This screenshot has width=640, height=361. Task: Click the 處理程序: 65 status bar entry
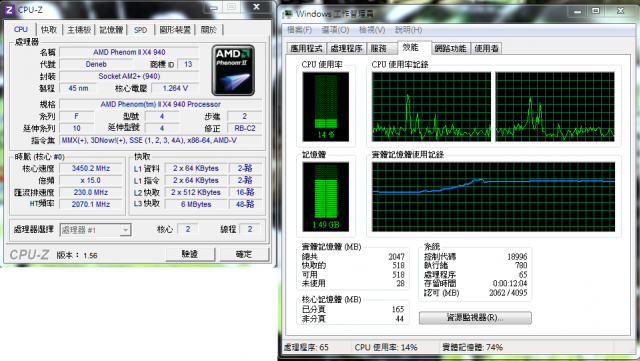point(306,347)
